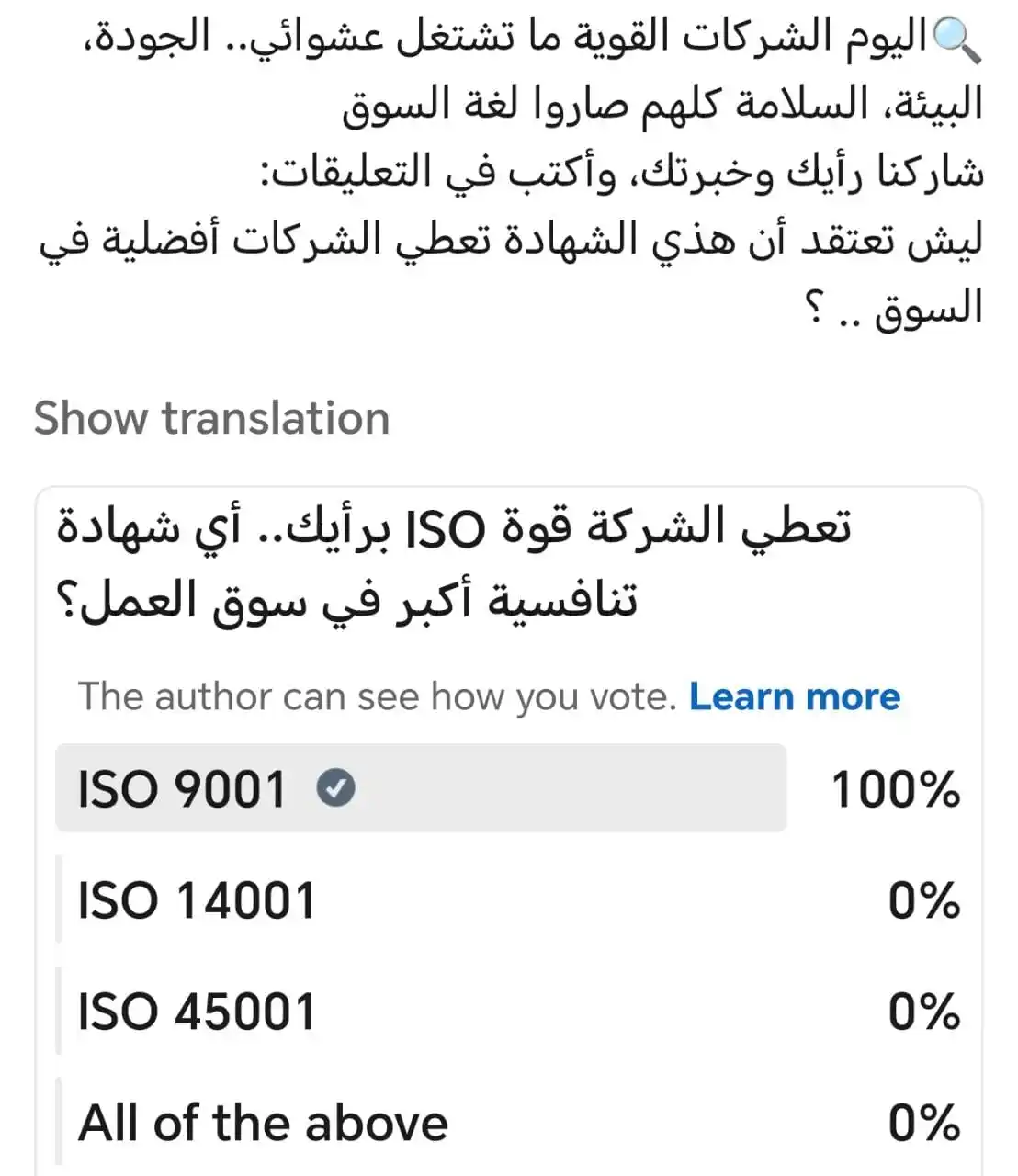The image size is (1018, 1176).
Task: Click the 0% result beside ISO 45001
Action: click(x=923, y=1012)
